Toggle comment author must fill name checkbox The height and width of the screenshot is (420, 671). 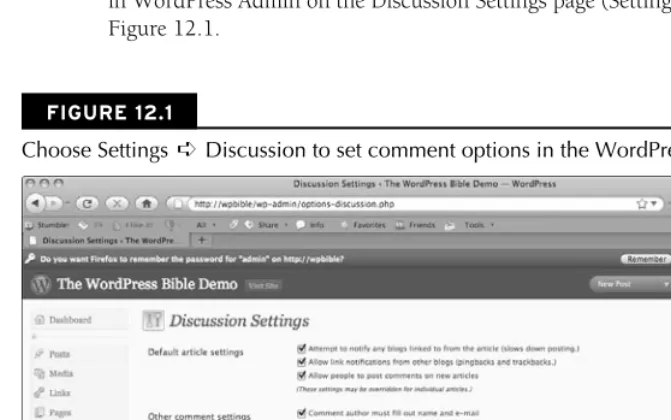[302, 413]
